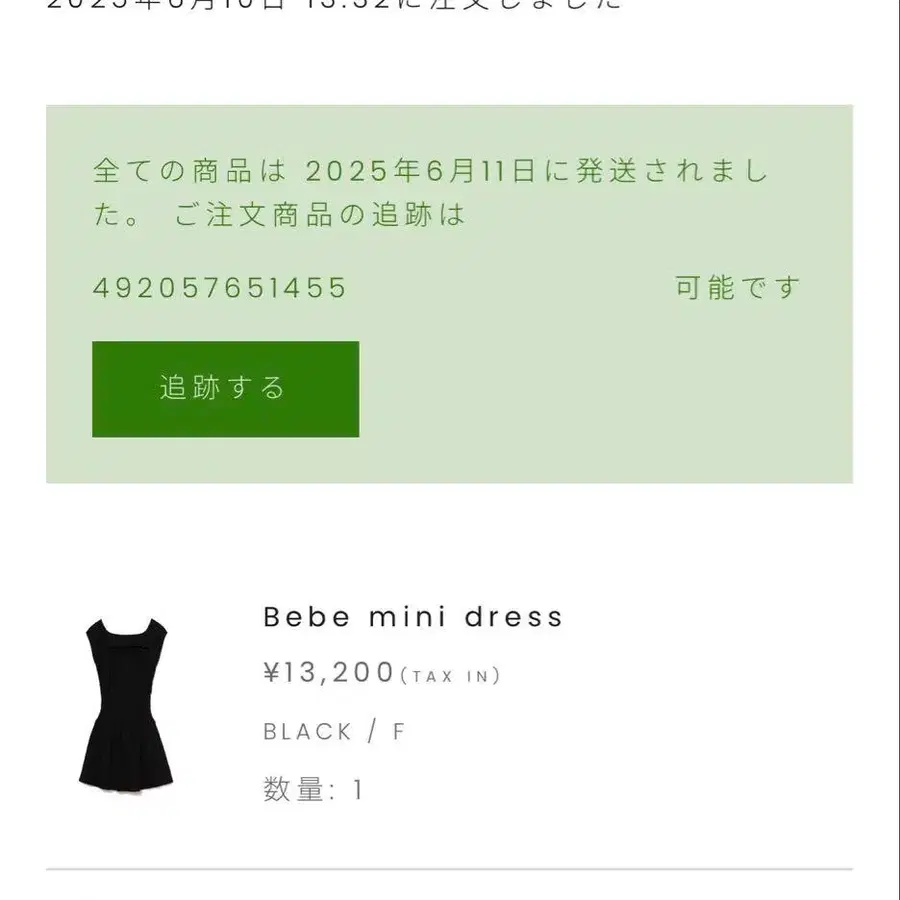The image size is (900, 900).
Task: Click the size F label
Action: (x=399, y=732)
